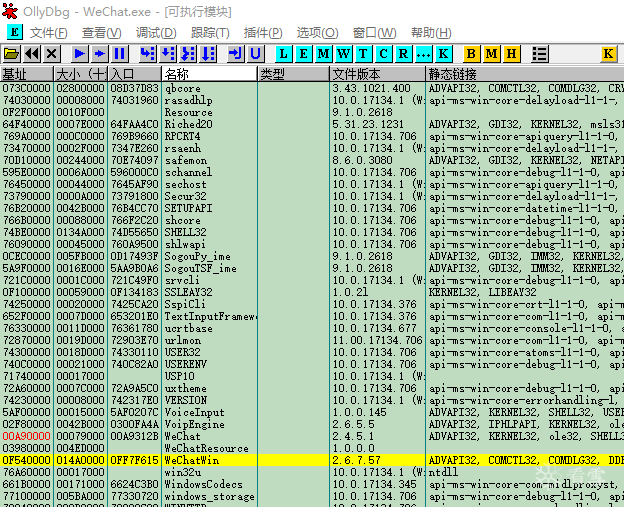Show CPU window with C button
The width and height of the screenshot is (624, 507).
(383, 54)
